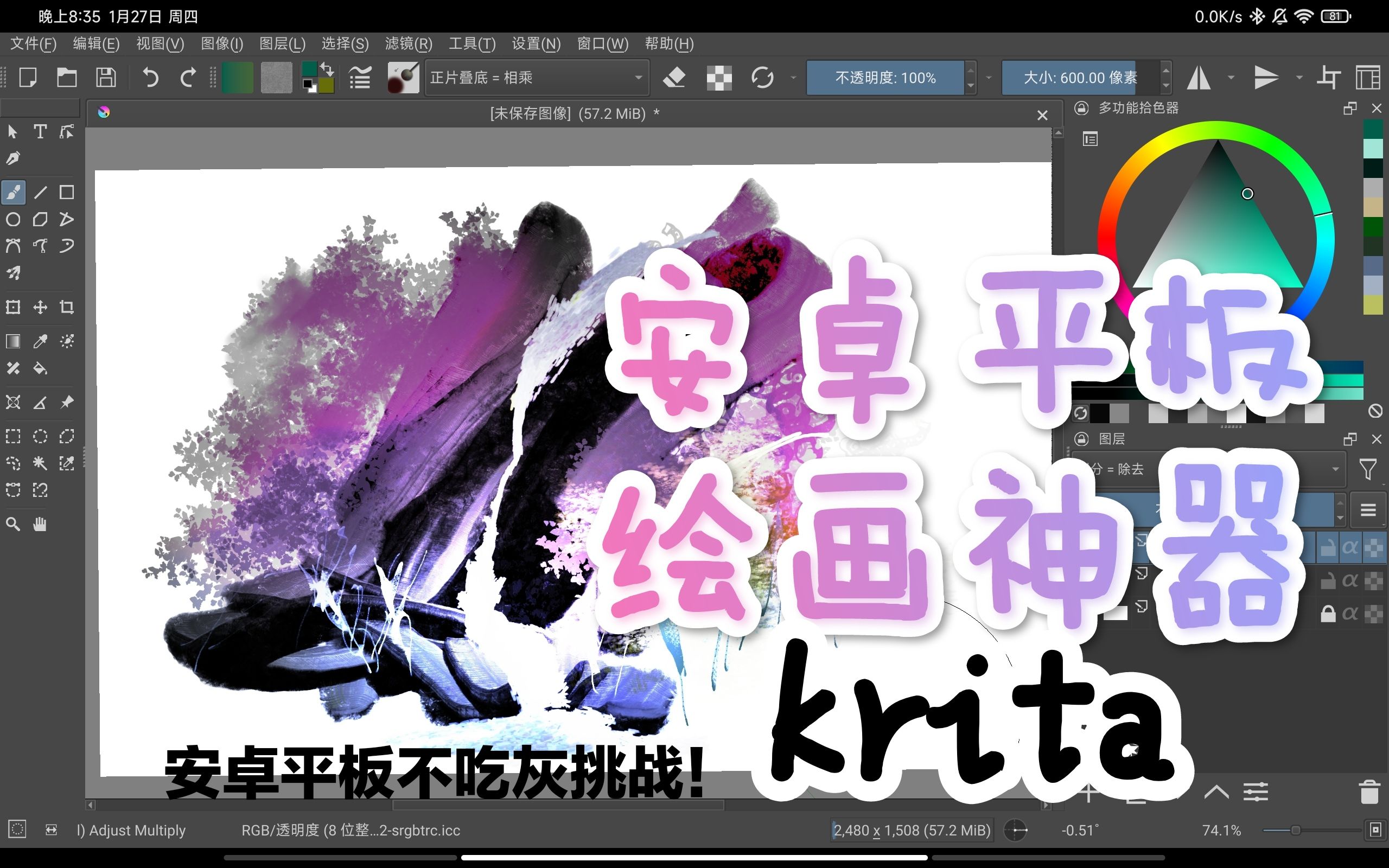Select the Polygon tool
Image resolution: width=1389 pixels, height=868 pixels.
click(x=40, y=219)
